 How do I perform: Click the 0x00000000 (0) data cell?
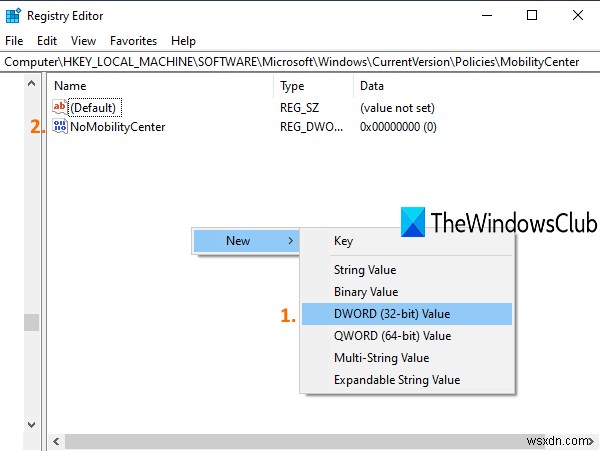(398, 127)
